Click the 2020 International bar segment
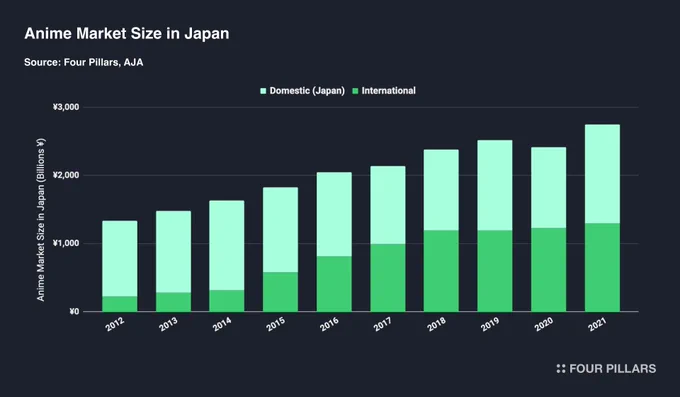The image size is (680, 397). (x=549, y=269)
